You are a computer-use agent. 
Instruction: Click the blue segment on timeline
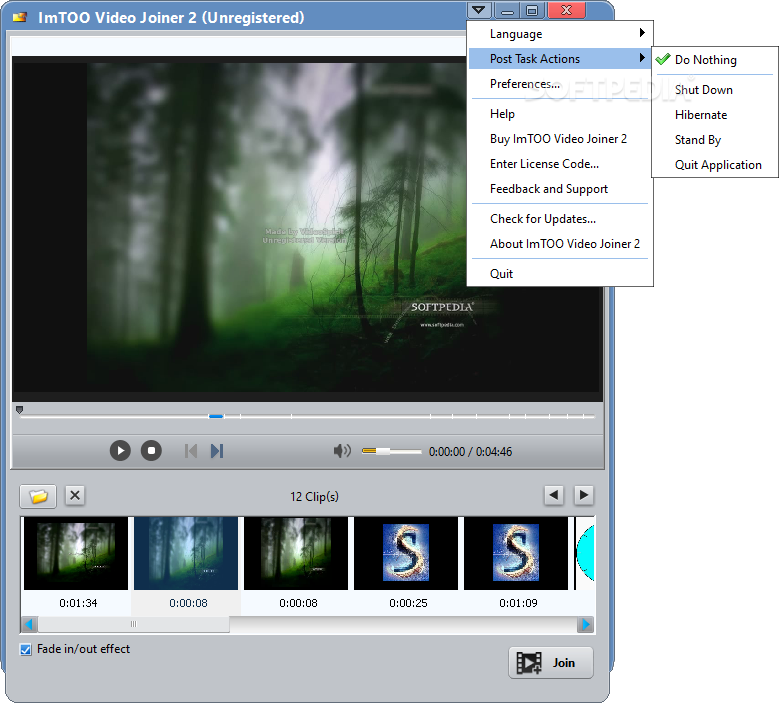tap(216, 416)
